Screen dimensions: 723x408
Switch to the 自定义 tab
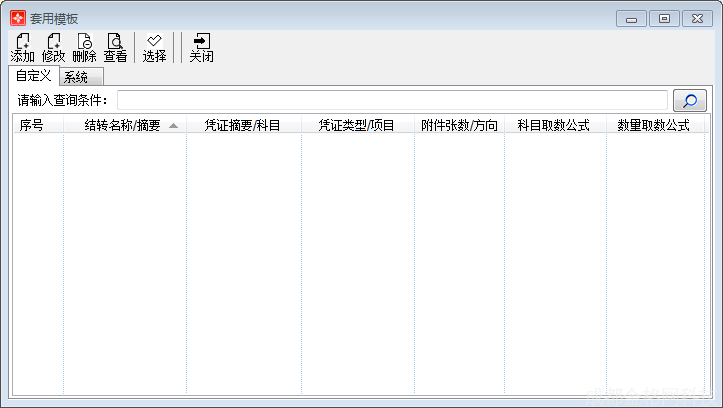click(33, 76)
